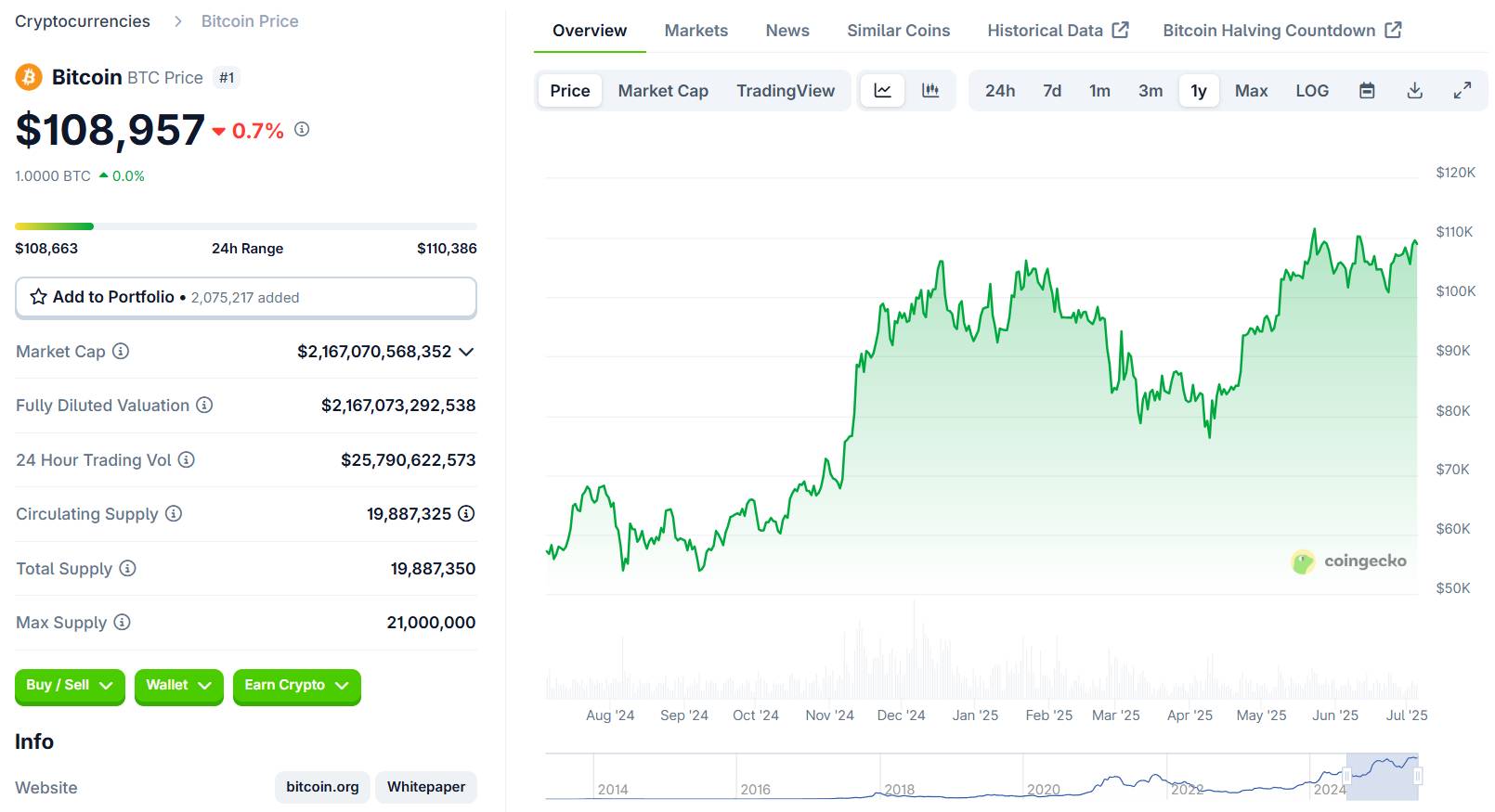Click right handle of chart range navigator
This screenshot has height=812, width=1495.
[1418, 776]
